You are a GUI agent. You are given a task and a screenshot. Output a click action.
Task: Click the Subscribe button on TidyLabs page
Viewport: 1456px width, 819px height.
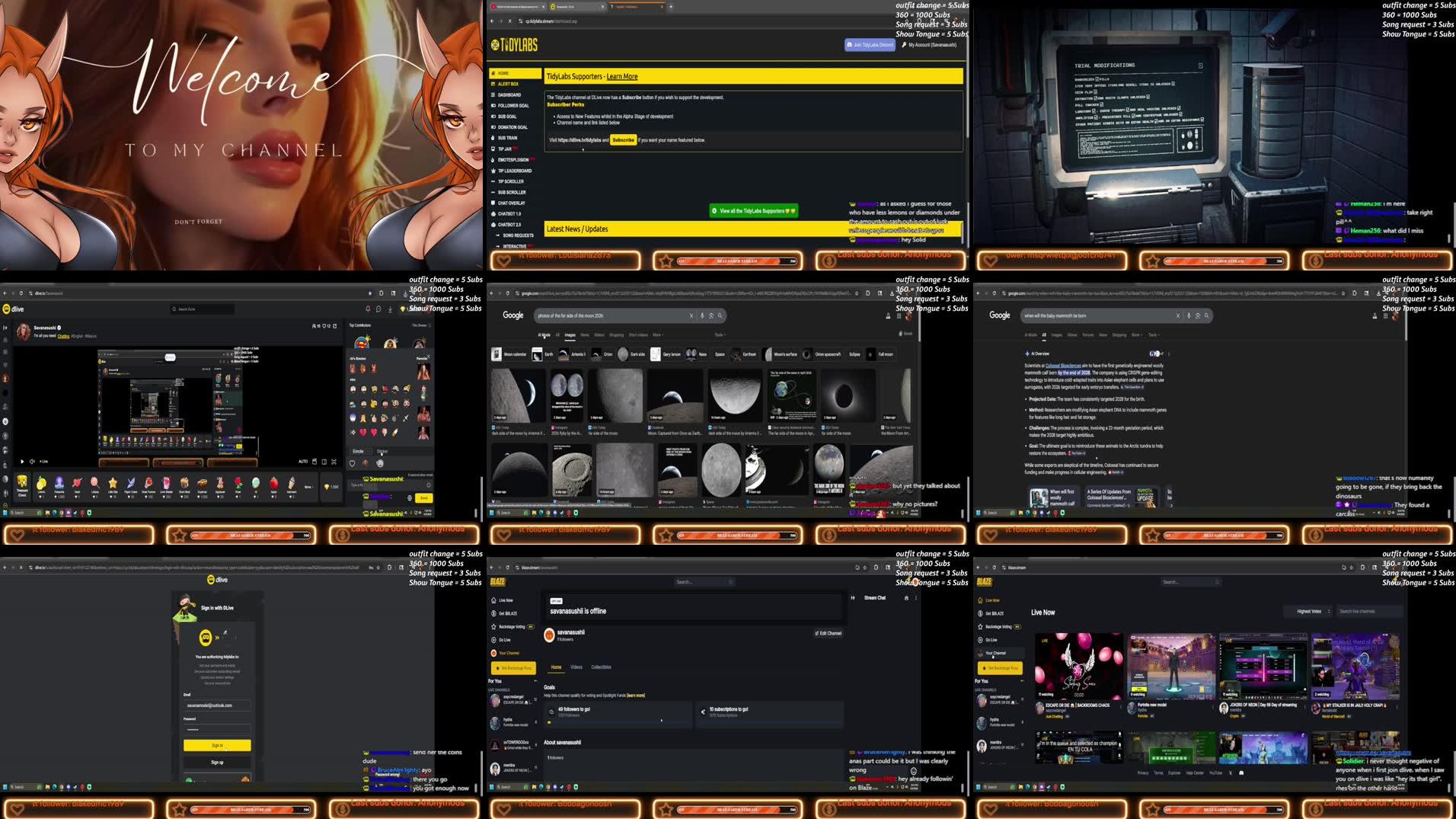pyautogui.click(x=623, y=140)
